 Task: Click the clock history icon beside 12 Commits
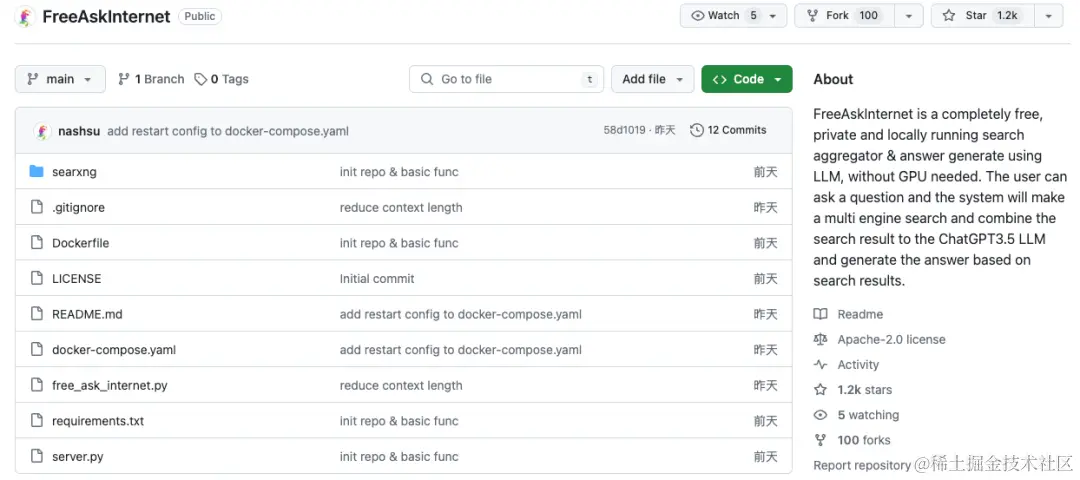[697, 130]
